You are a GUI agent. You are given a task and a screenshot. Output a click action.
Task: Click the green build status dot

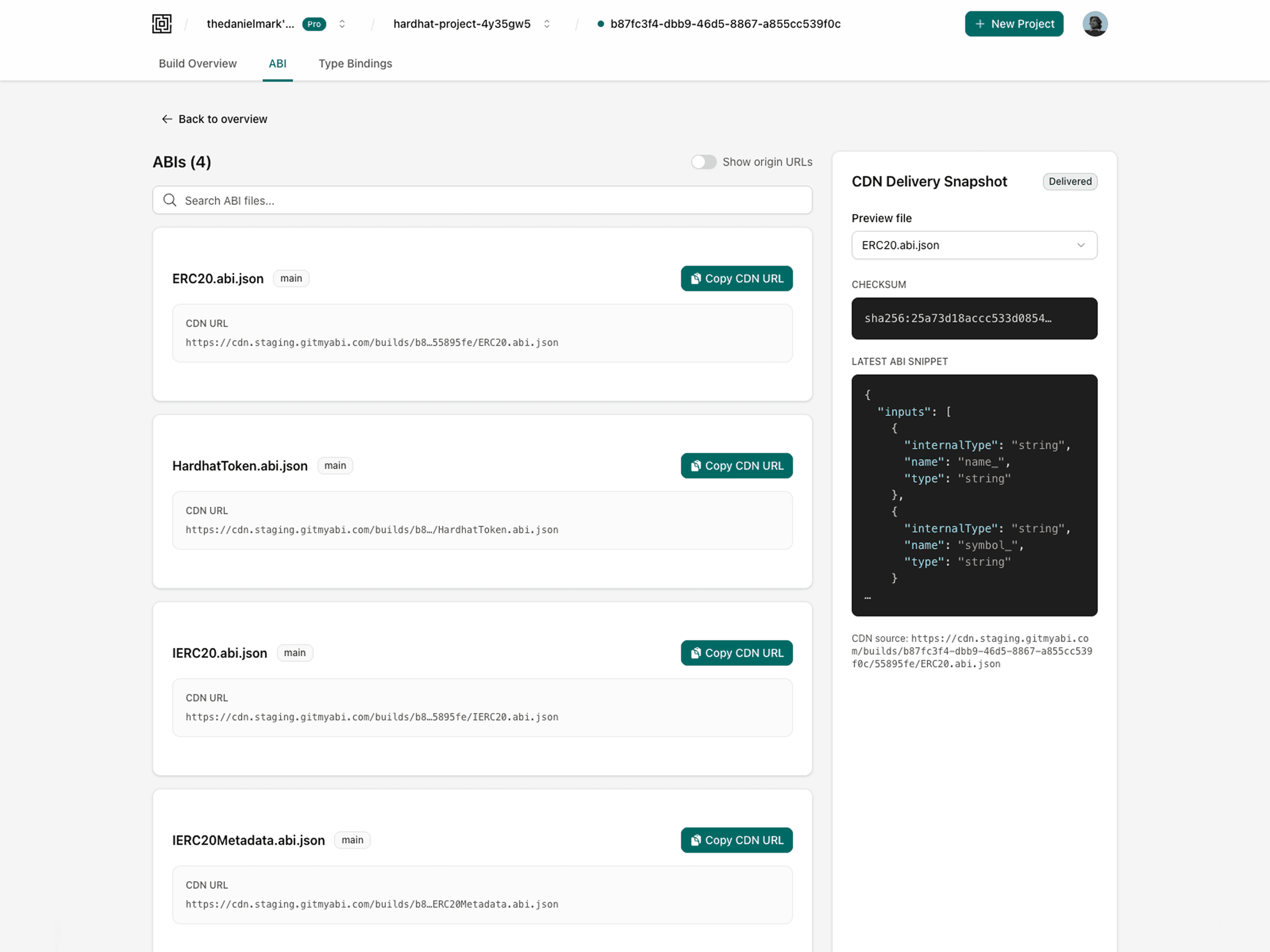(x=600, y=23)
